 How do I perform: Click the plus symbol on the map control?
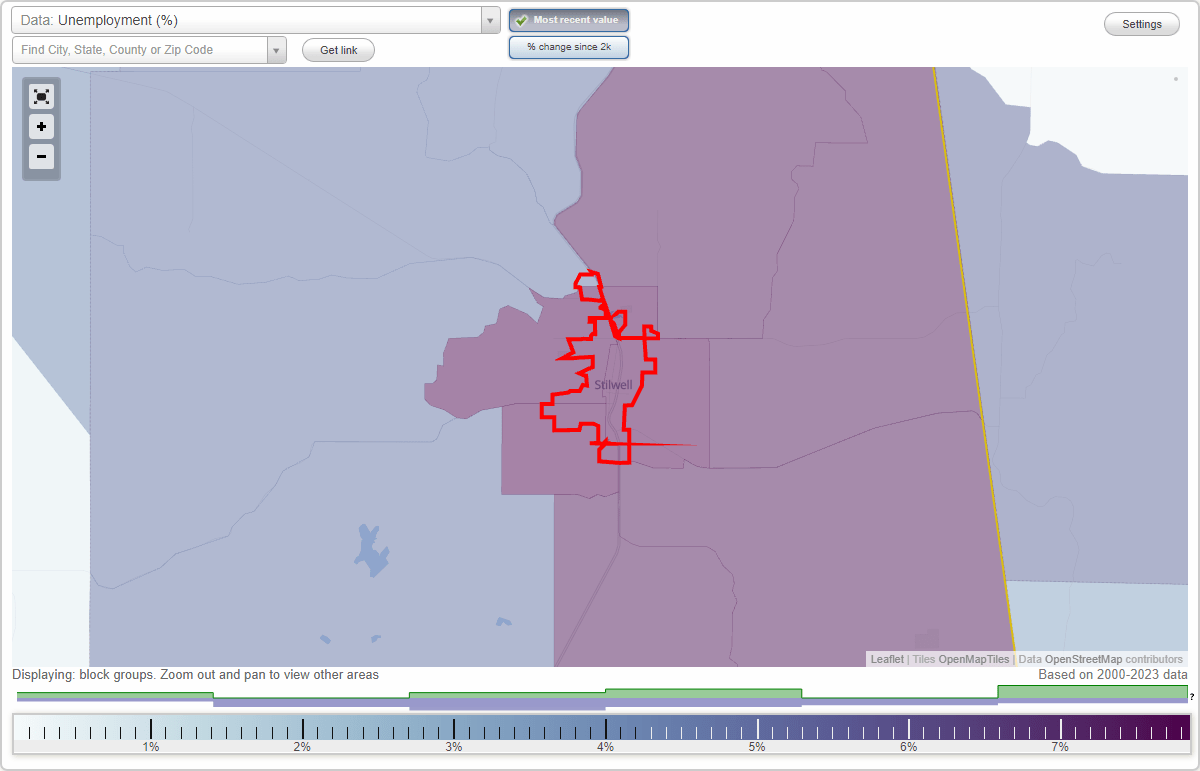coord(41,127)
